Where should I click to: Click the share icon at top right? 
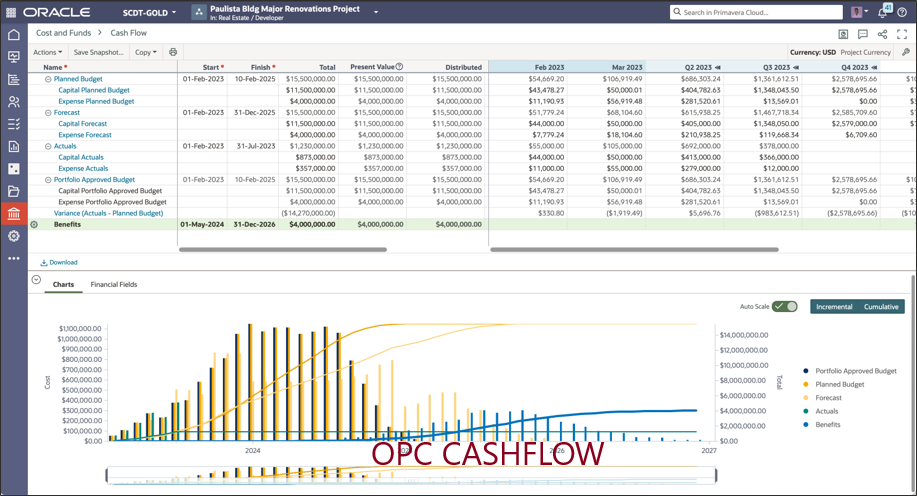click(x=881, y=34)
